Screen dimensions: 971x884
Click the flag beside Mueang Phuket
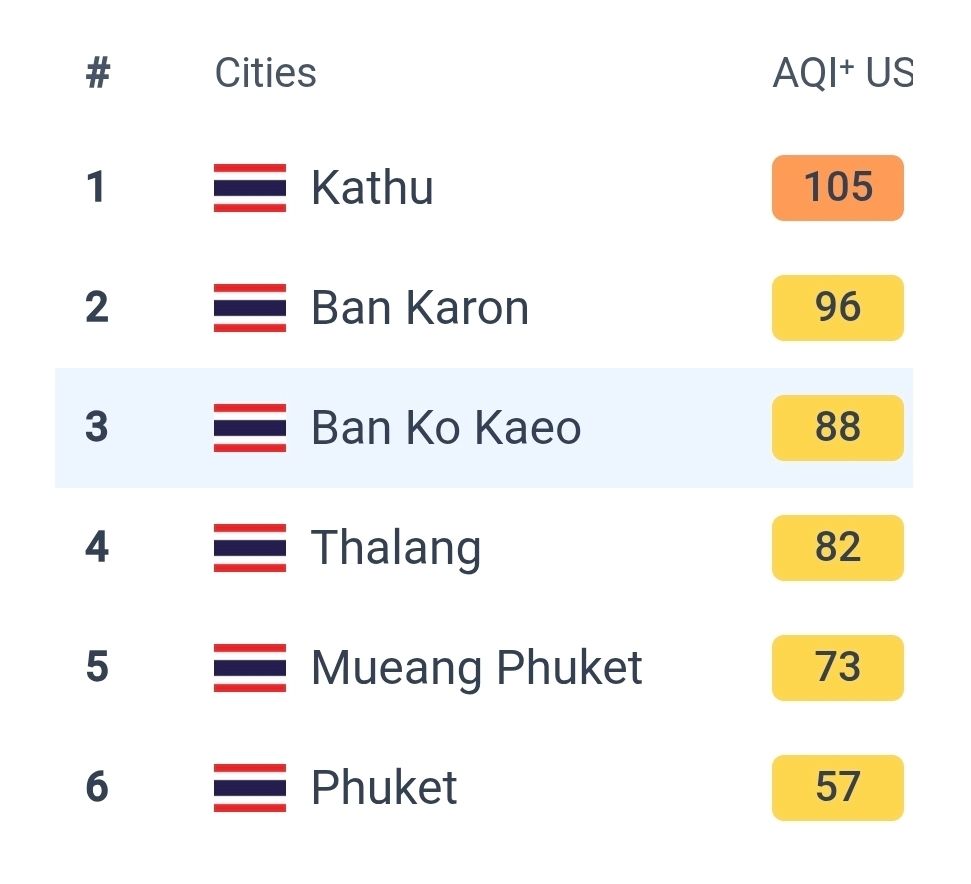click(250, 668)
